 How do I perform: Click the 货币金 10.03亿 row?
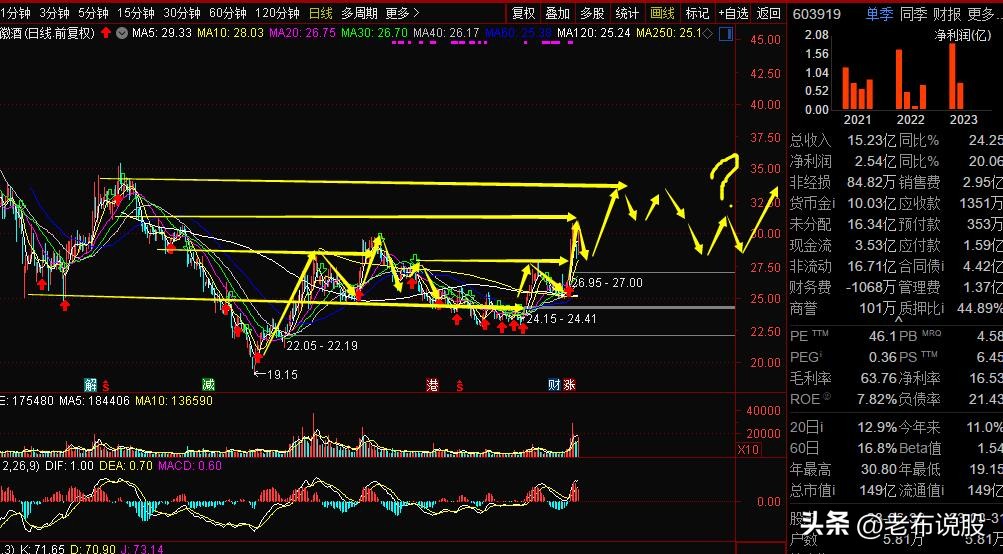tap(843, 203)
